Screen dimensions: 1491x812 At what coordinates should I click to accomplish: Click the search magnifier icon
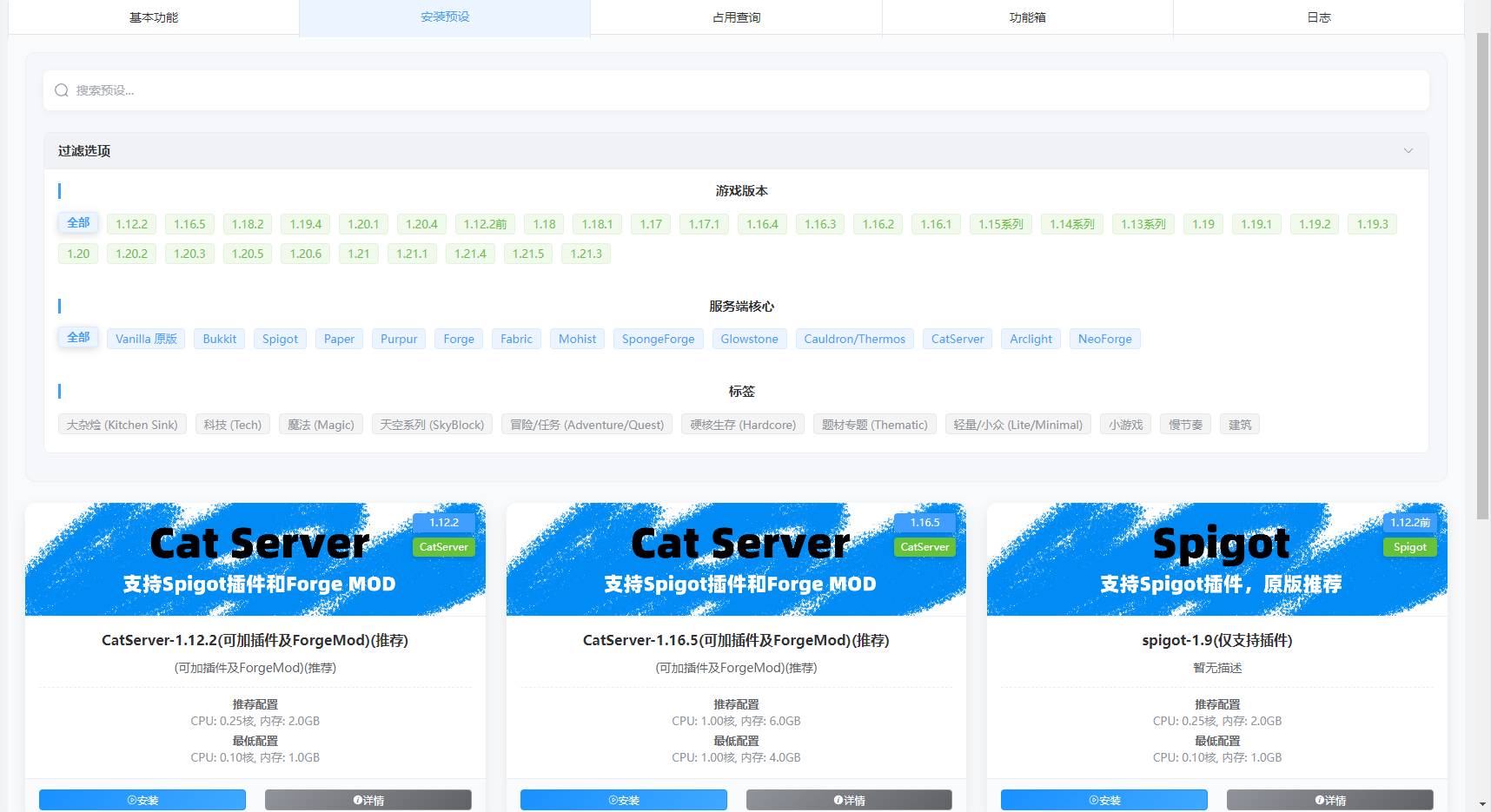62,90
